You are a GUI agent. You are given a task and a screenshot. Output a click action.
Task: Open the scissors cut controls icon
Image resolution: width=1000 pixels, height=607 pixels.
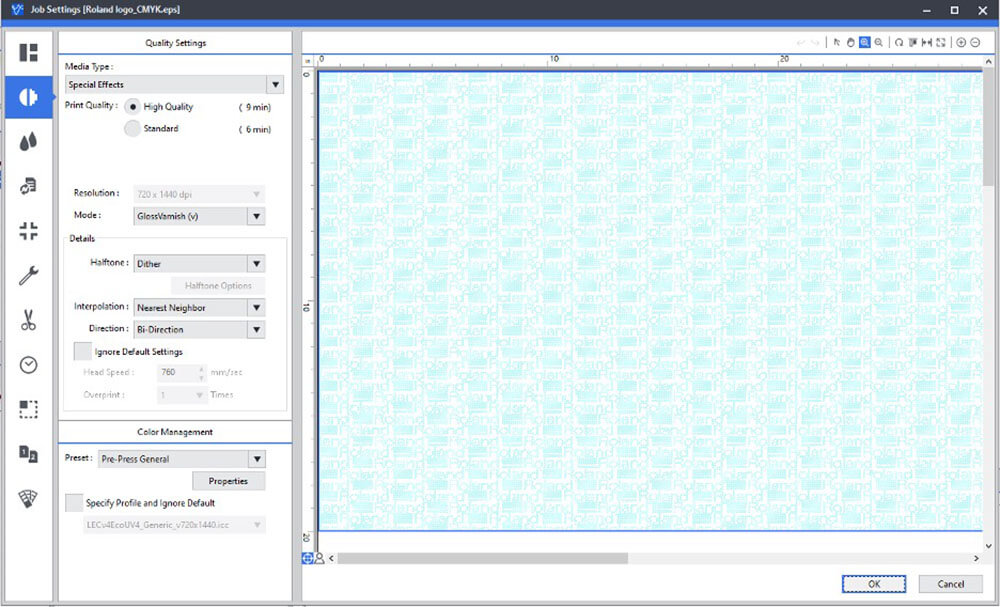(x=28, y=320)
